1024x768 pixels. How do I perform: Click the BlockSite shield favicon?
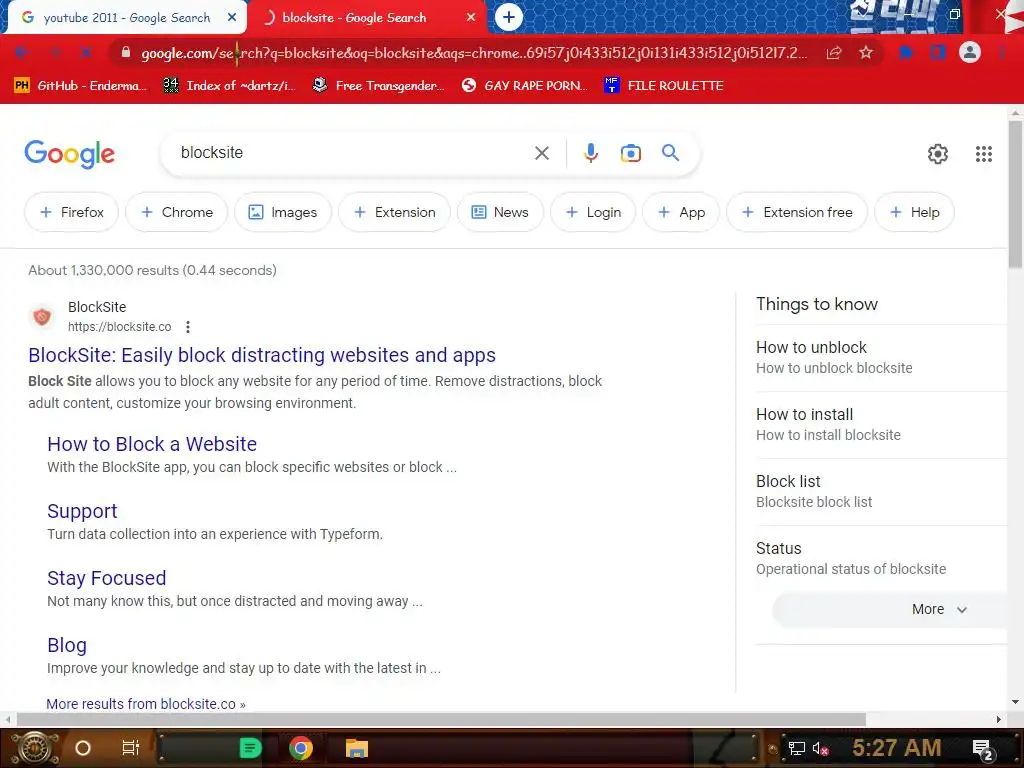[42, 317]
